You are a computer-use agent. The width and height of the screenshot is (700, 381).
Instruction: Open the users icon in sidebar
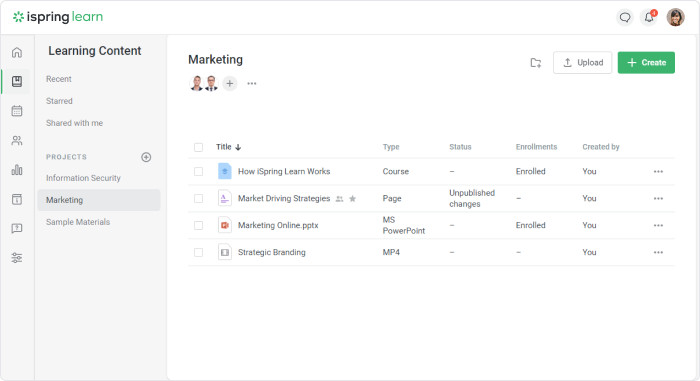17,141
